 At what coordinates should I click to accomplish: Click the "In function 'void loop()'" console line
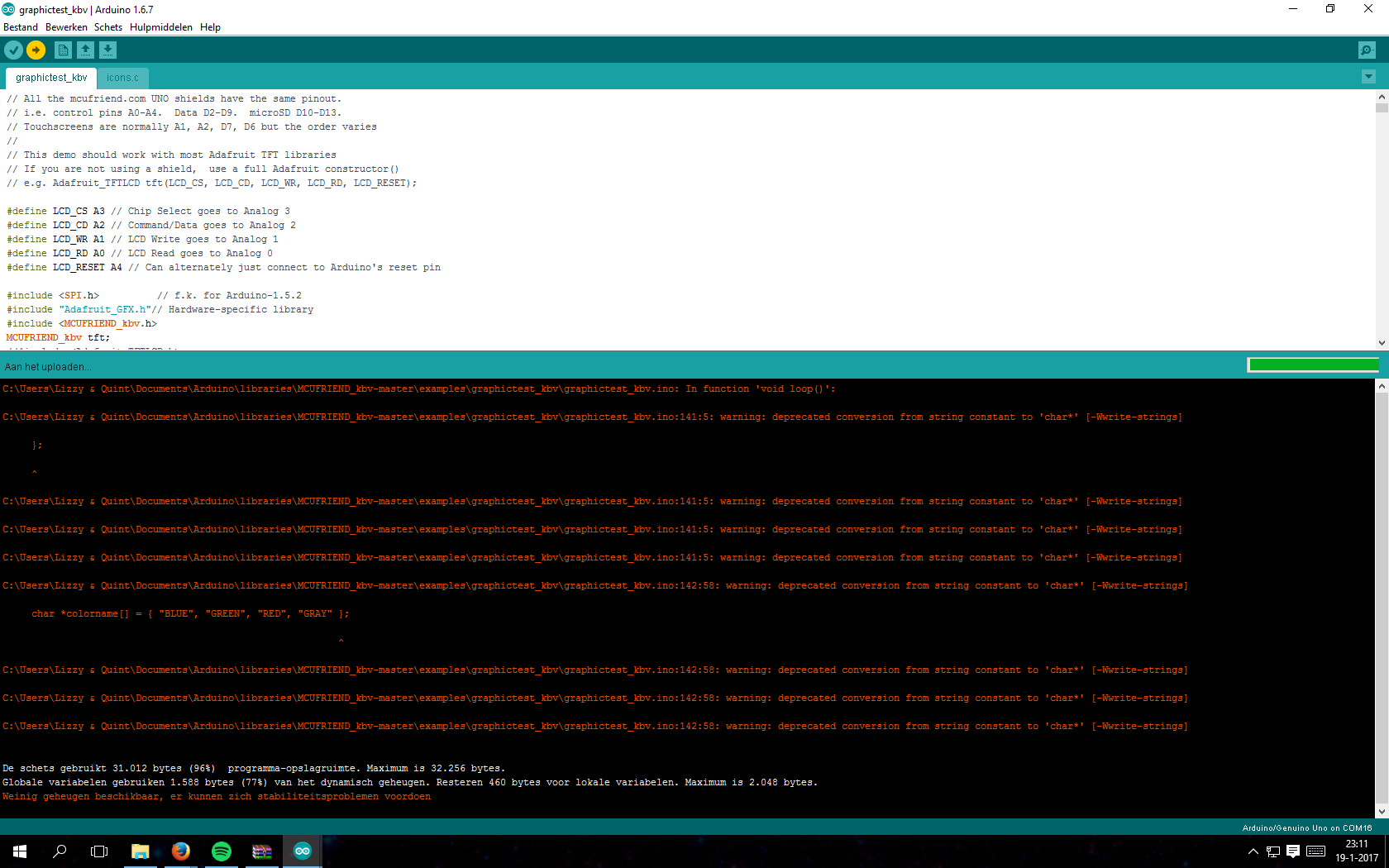(x=419, y=389)
